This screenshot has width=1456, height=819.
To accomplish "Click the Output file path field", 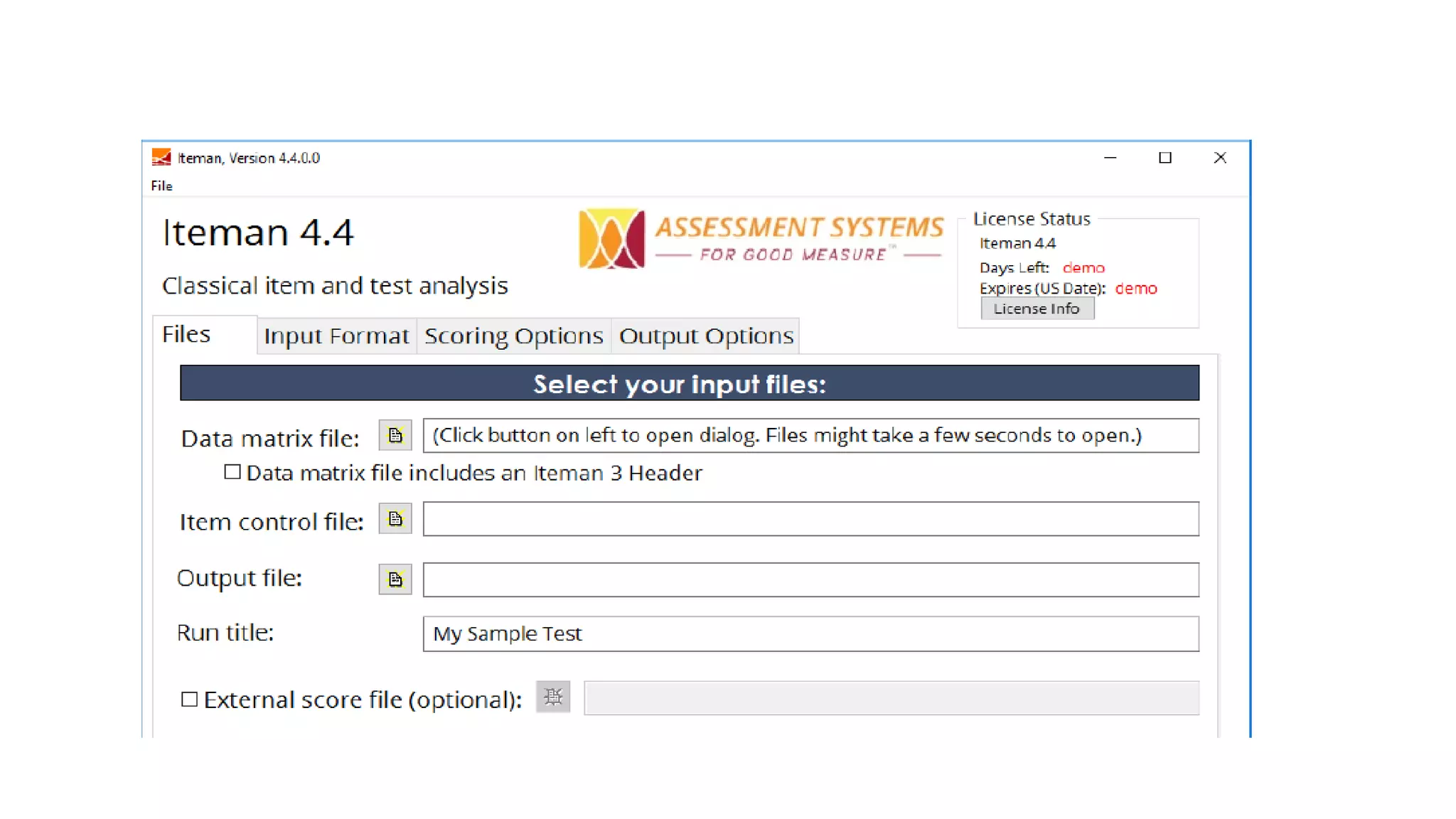I will (x=810, y=579).
